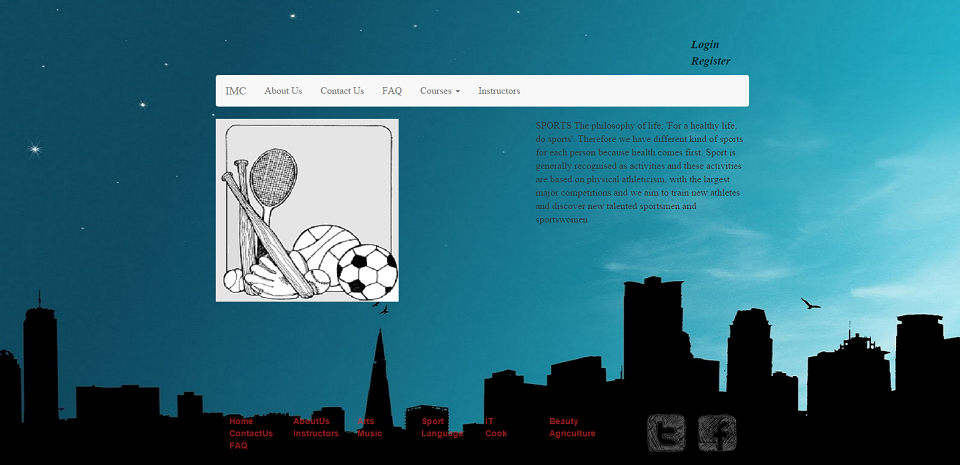
Task: Click the Twitter icon in the footer
Action: [666, 433]
